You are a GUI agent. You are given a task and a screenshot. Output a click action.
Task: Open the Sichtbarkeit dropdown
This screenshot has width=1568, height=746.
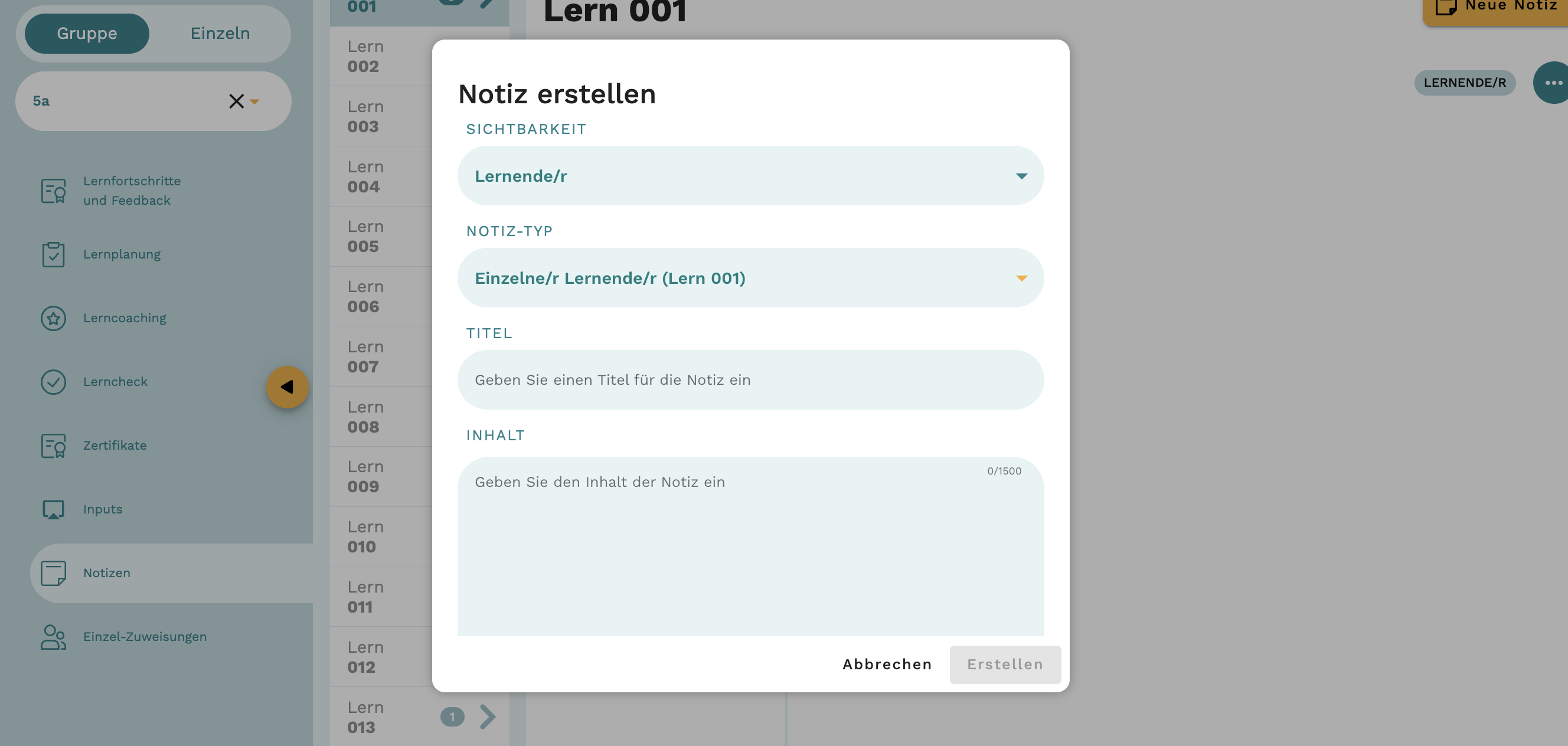[x=750, y=176]
